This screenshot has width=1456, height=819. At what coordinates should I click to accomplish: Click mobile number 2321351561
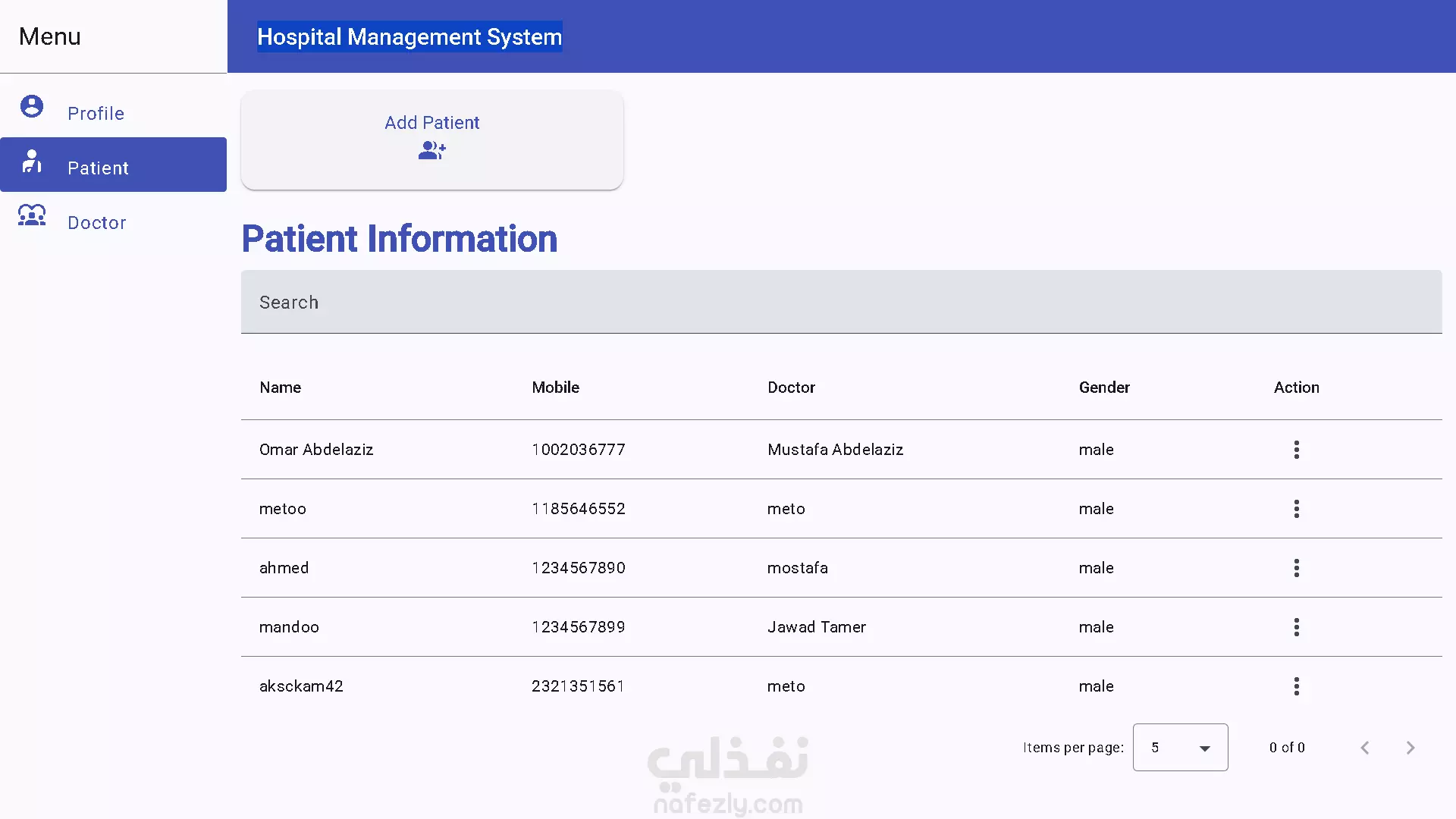point(579,686)
